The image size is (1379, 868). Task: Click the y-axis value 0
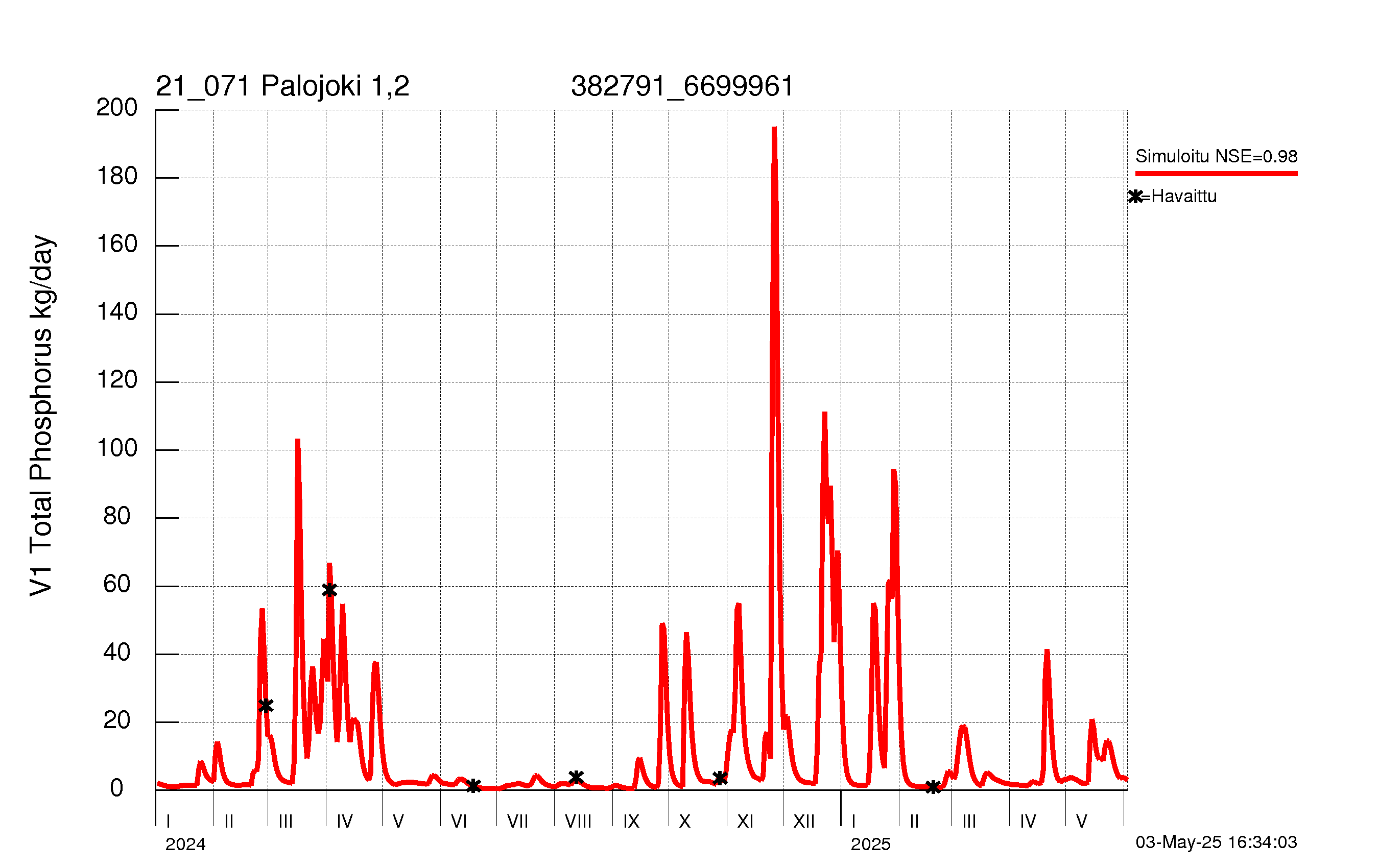point(117,788)
